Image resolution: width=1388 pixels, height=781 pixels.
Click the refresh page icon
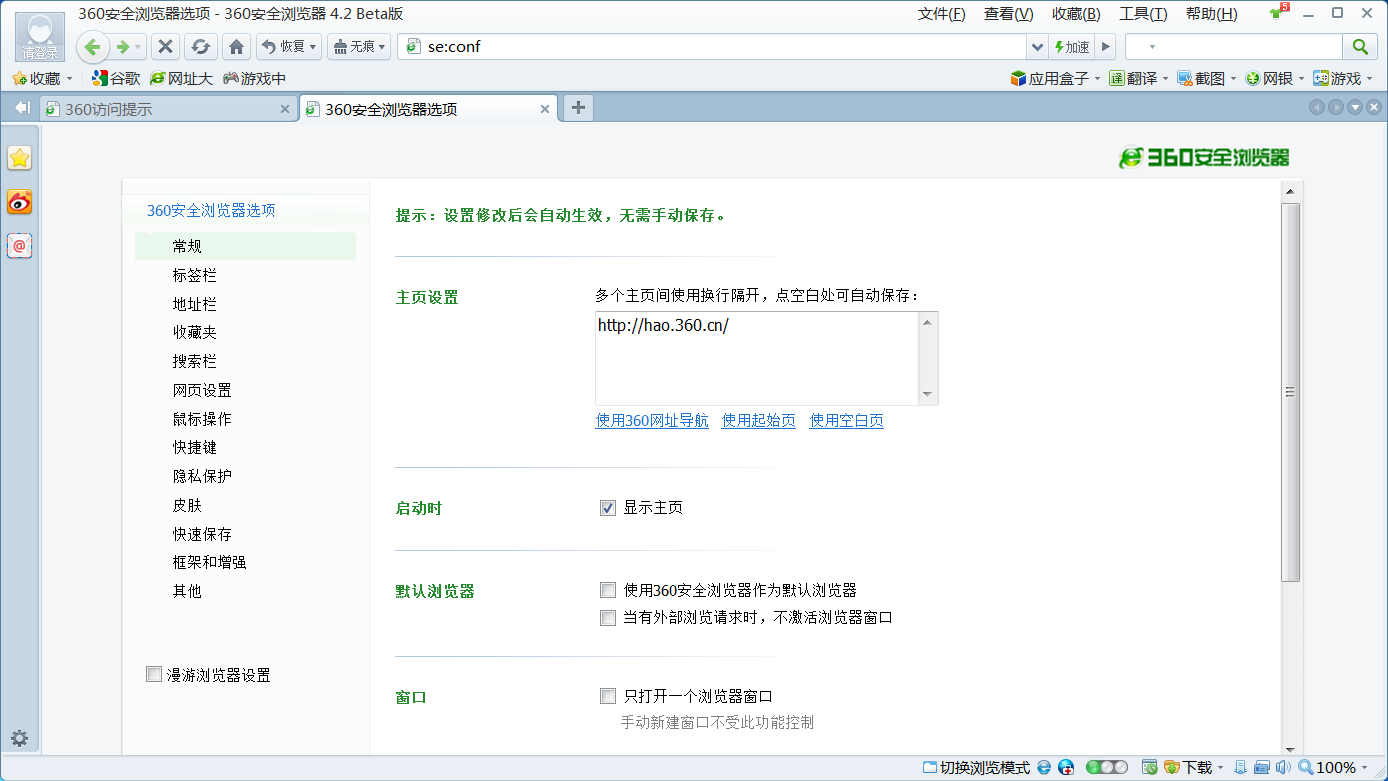(201, 47)
